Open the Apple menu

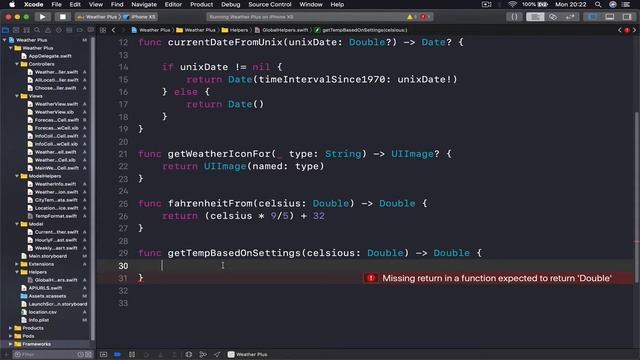click(x=12, y=4)
